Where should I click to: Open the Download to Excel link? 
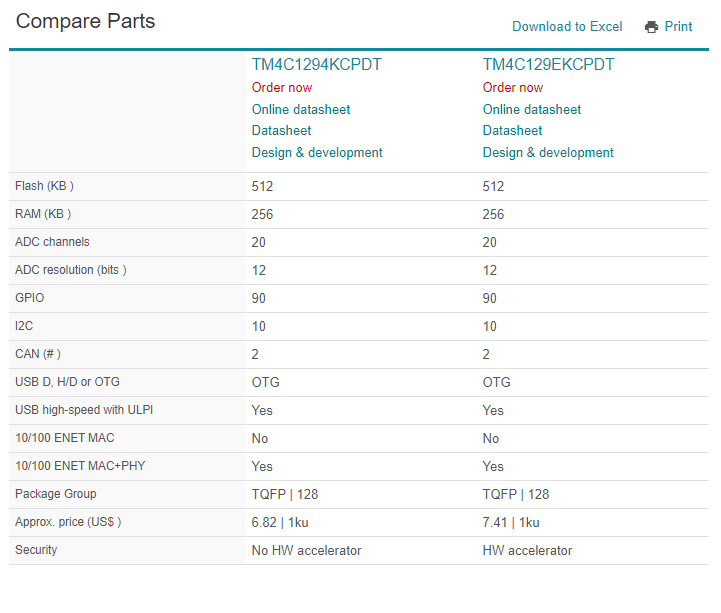(x=567, y=27)
